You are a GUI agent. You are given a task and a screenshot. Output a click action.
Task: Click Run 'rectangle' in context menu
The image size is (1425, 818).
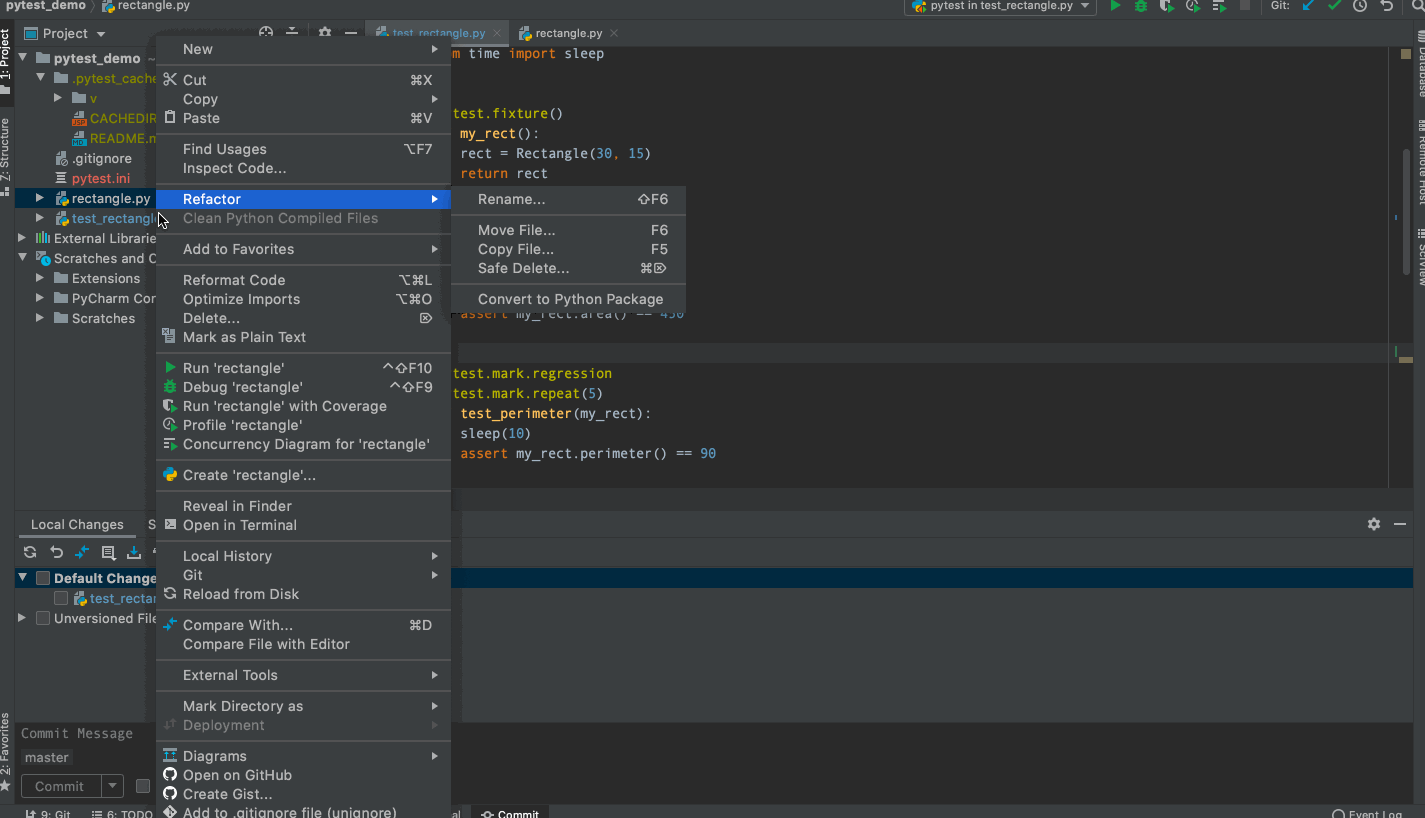pos(304,368)
